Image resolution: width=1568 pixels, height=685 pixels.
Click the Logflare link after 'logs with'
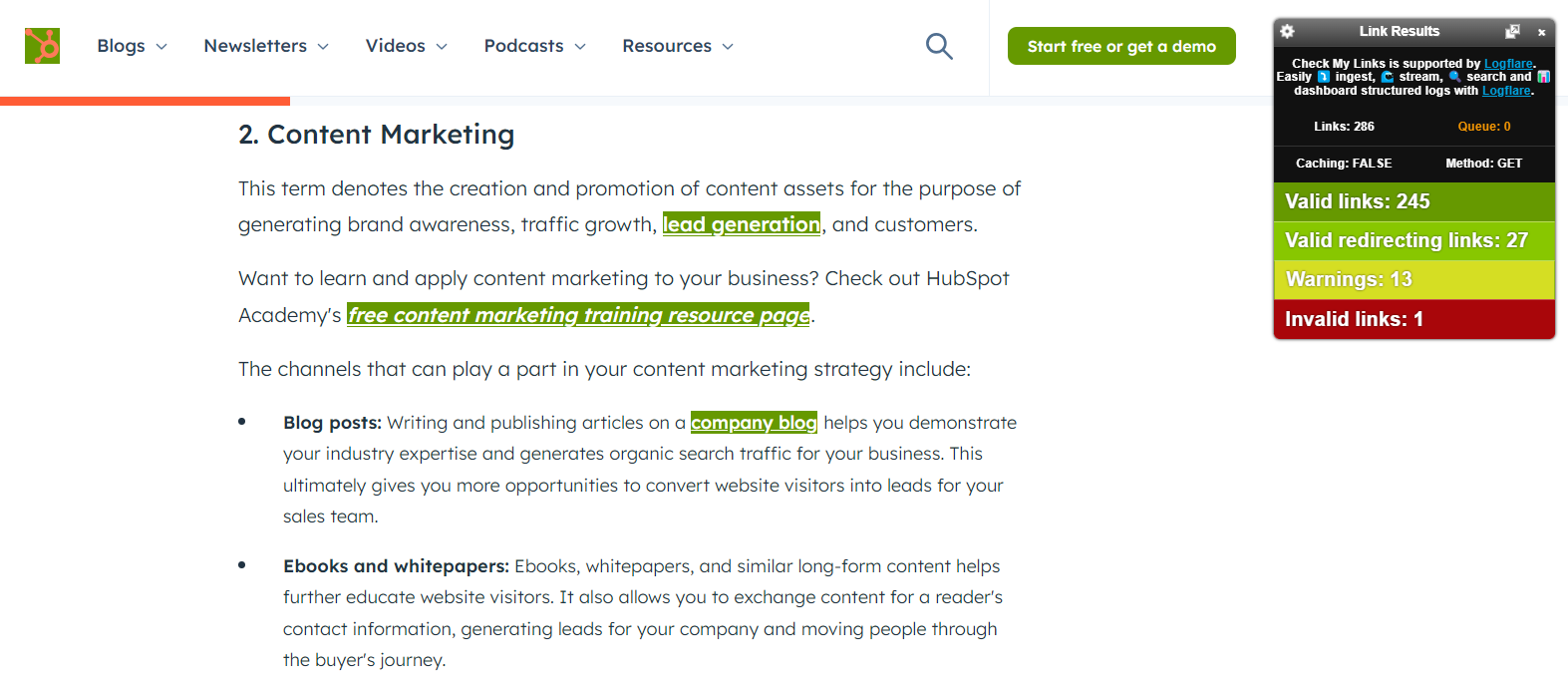click(x=1505, y=91)
